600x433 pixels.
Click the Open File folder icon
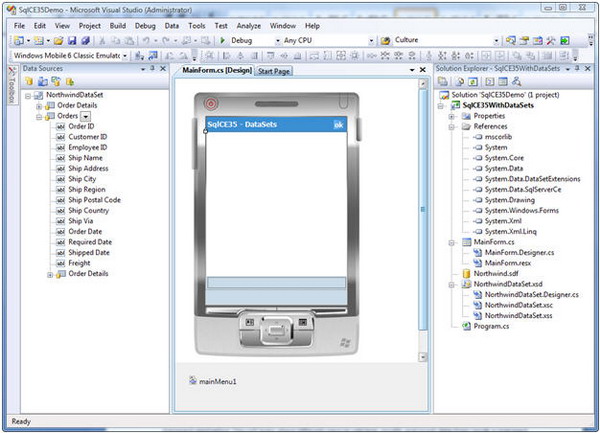(x=59, y=41)
